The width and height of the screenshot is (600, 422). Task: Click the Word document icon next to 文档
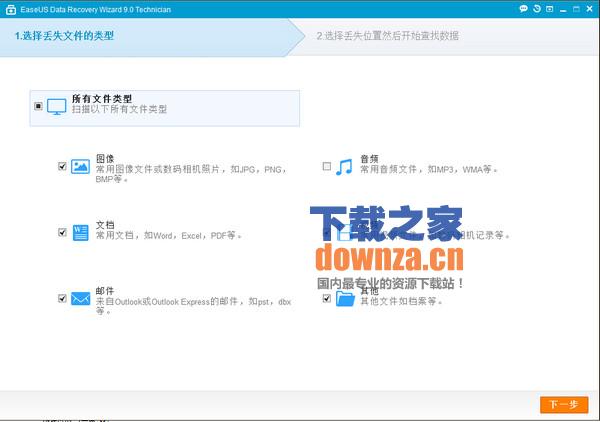click(80, 232)
